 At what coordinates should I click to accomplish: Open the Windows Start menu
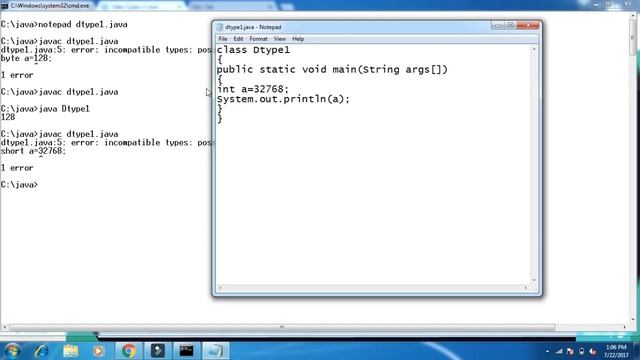[12, 351]
